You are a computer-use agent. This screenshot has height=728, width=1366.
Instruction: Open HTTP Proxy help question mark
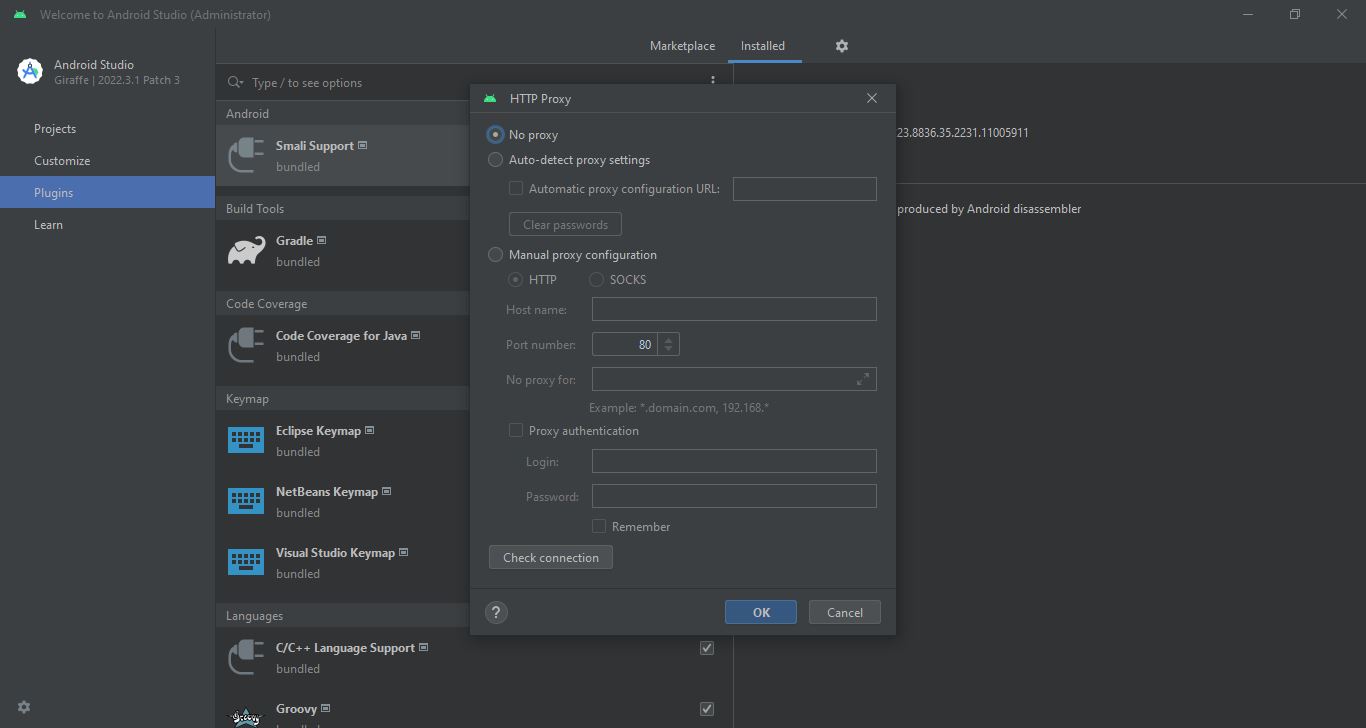(x=496, y=612)
